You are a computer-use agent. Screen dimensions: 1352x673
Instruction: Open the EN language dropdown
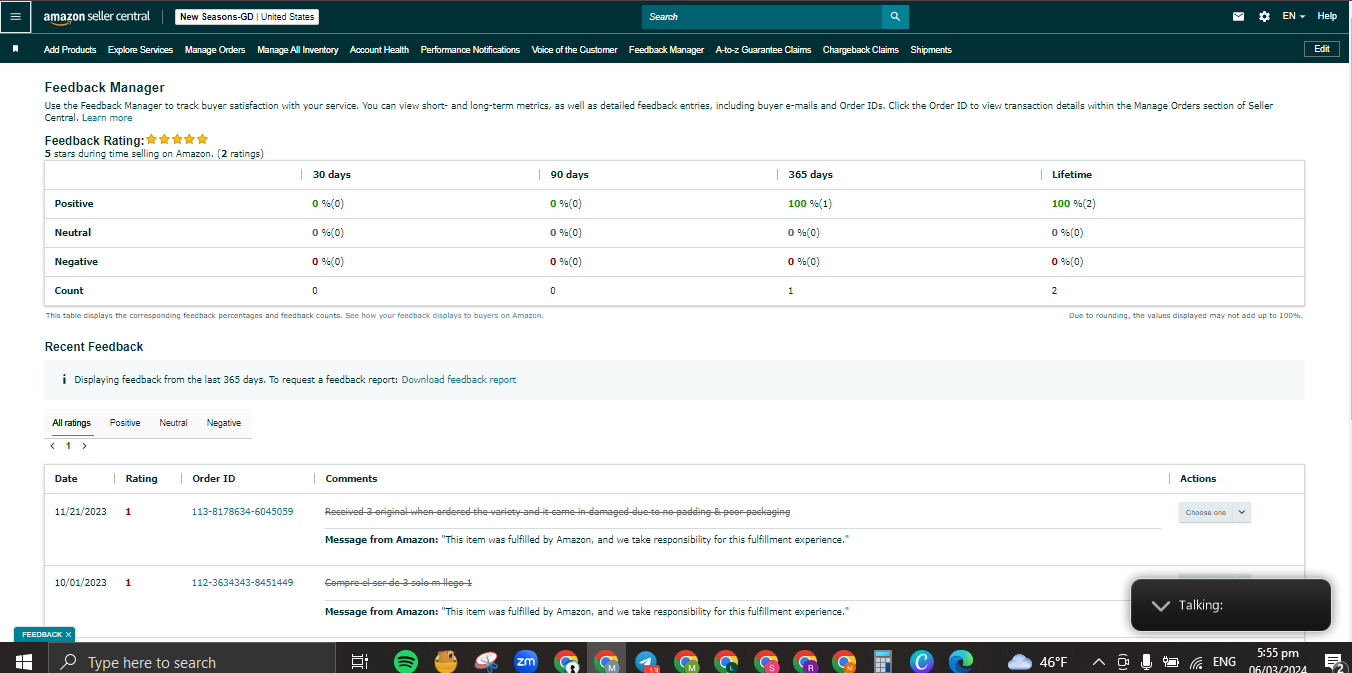coord(1294,16)
